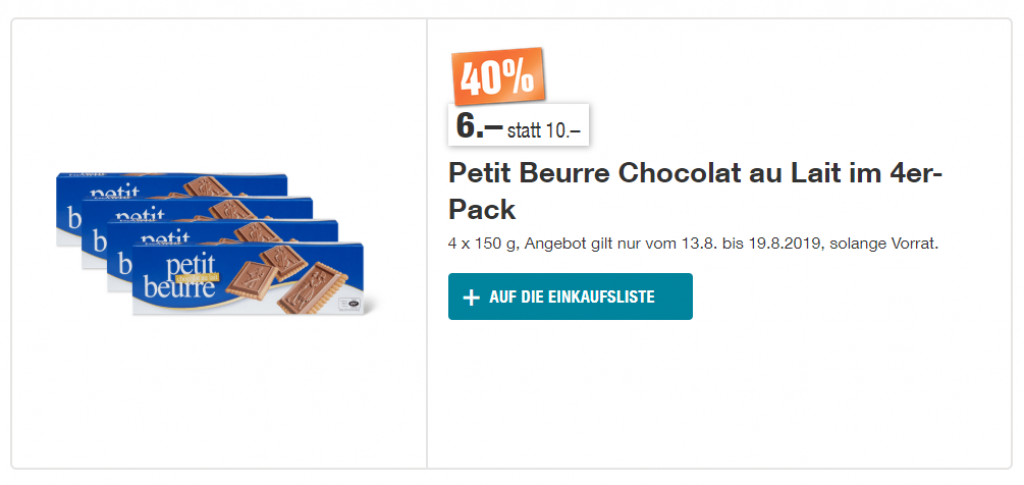
Task: Click the "4 x 150 g" quantity text
Action: tap(482, 243)
